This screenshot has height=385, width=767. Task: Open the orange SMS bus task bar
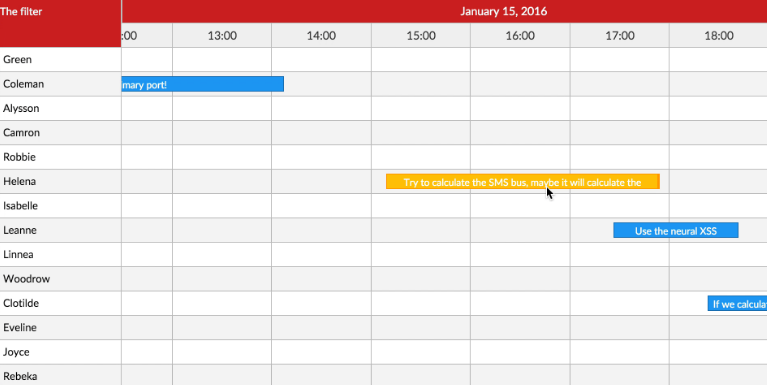click(522, 181)
